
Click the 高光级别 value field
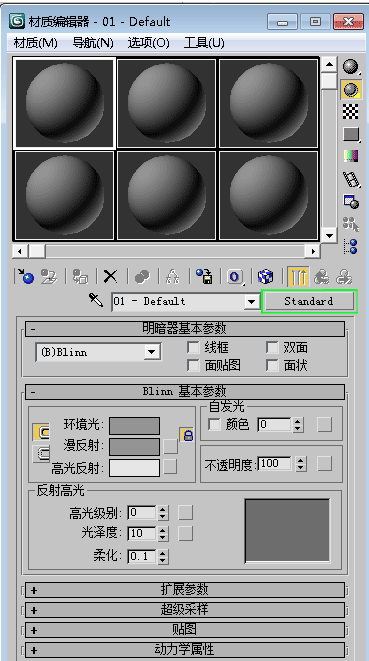tap(142, 513)
